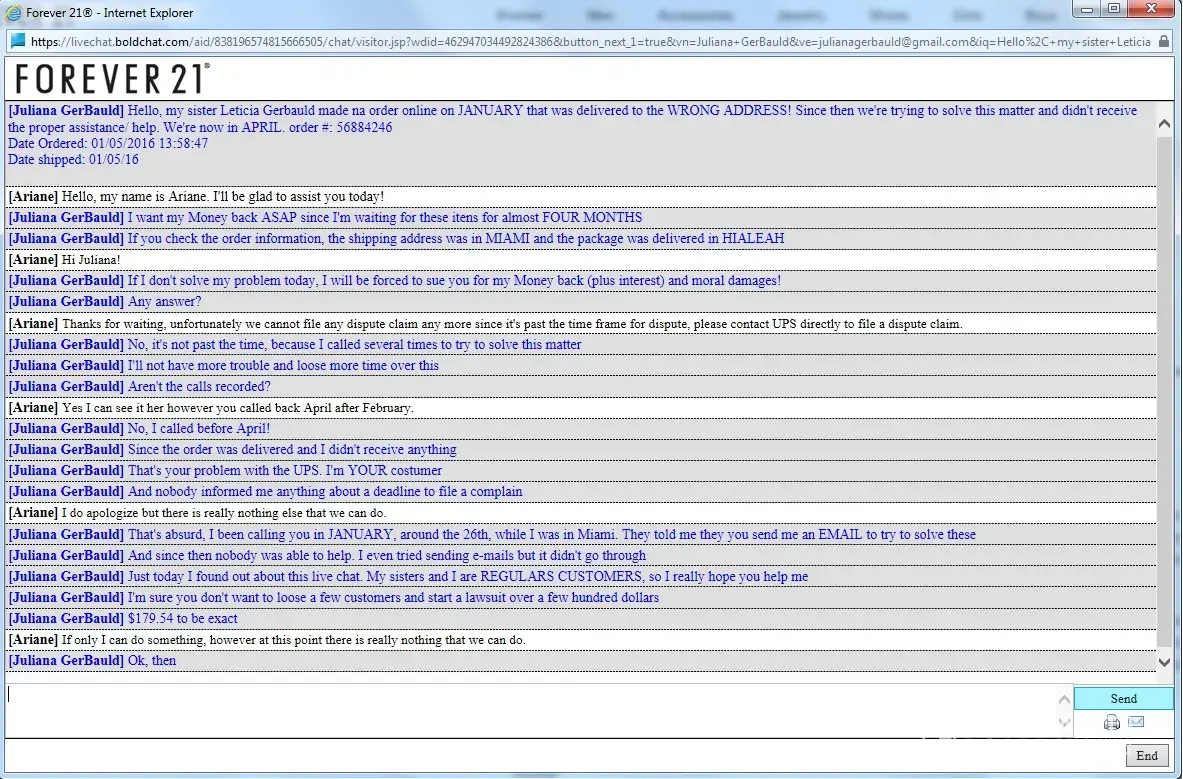Click the chat history scrollbar thumb
The image size is (1183, 779).
[1164, 390]
